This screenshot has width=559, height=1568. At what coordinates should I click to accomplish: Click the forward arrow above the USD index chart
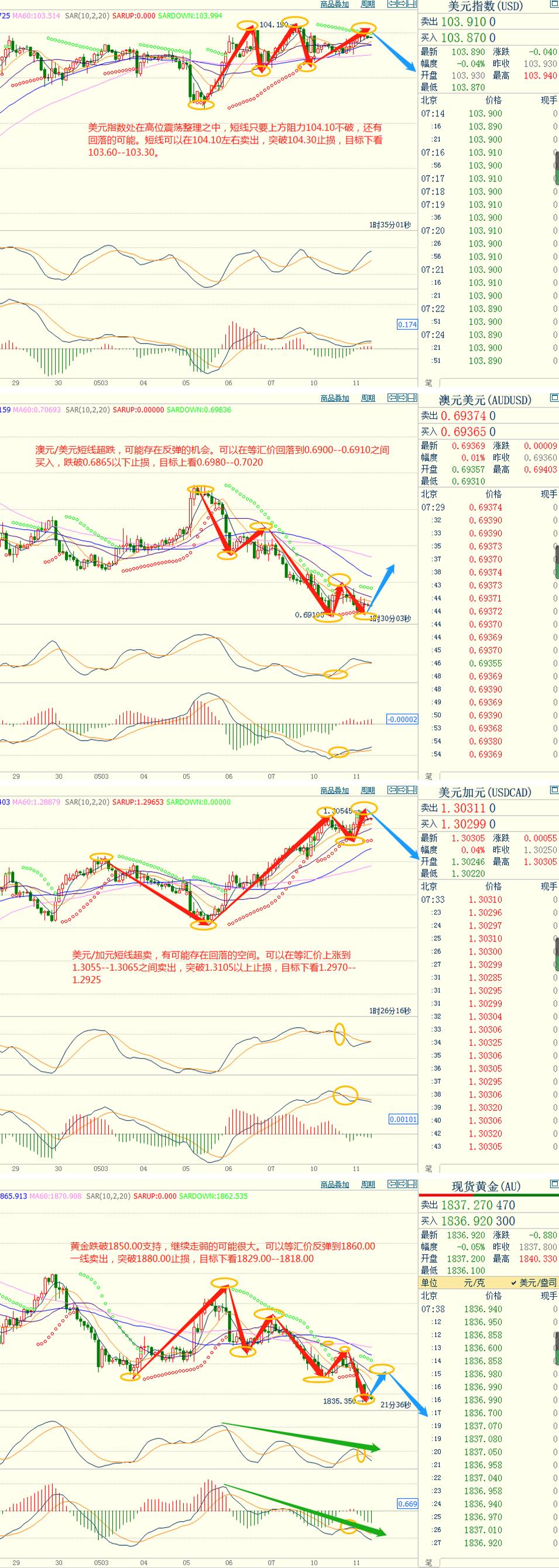click(403, 4)
